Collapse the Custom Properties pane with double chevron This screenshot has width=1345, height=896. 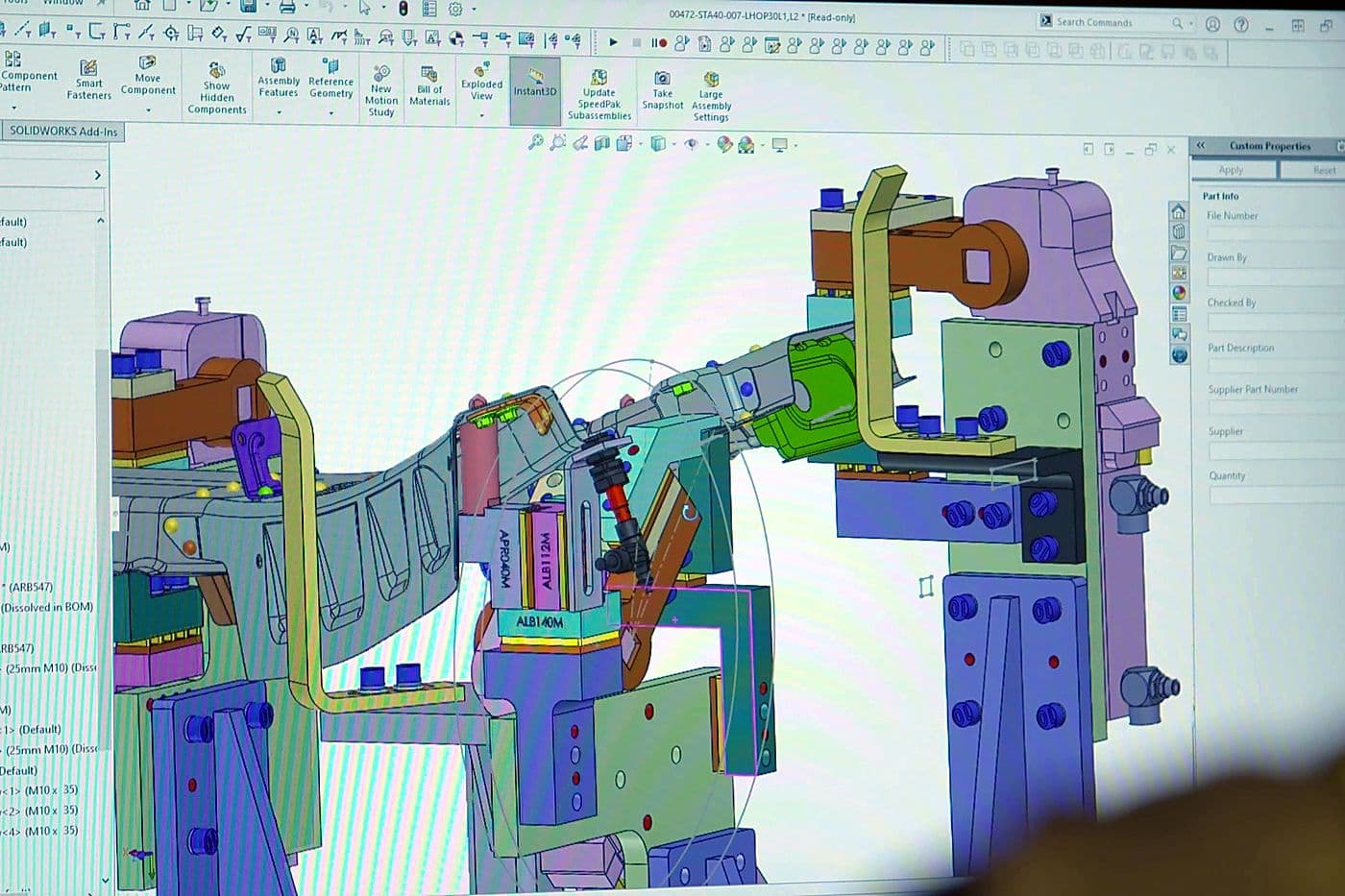point(1201,145)
